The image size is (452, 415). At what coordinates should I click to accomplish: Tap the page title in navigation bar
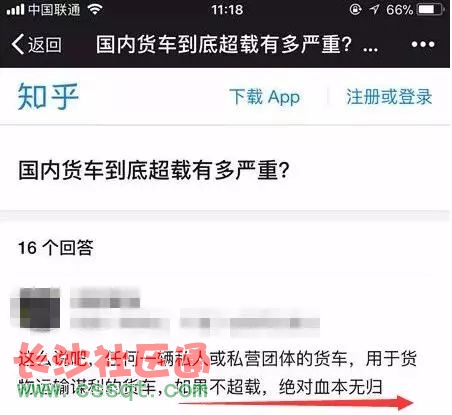237,44
